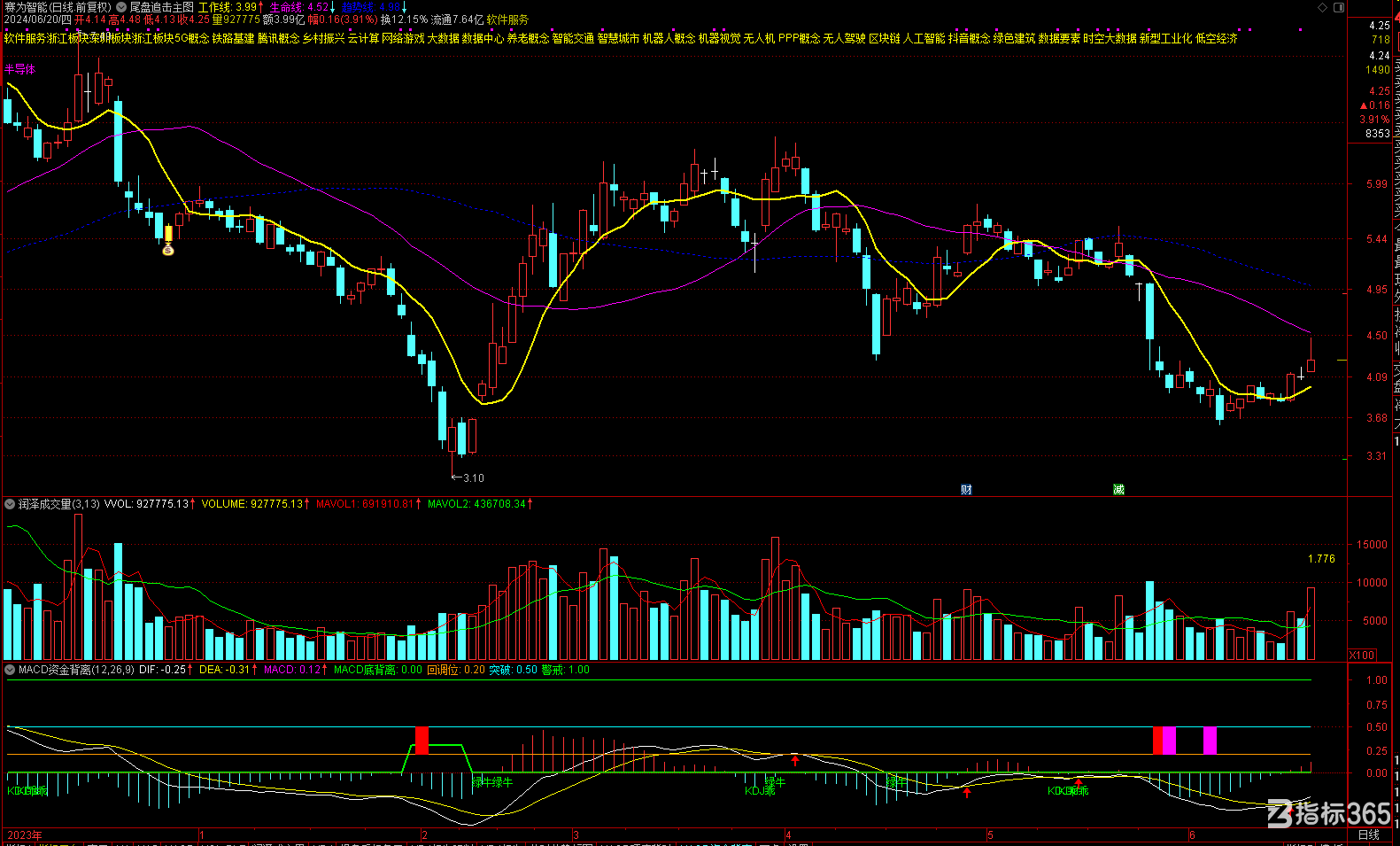Viewport: 1400px width, 846px height.
Task: Open the 软件服务 sector tag at far left
Action: [x=25, y=39]
